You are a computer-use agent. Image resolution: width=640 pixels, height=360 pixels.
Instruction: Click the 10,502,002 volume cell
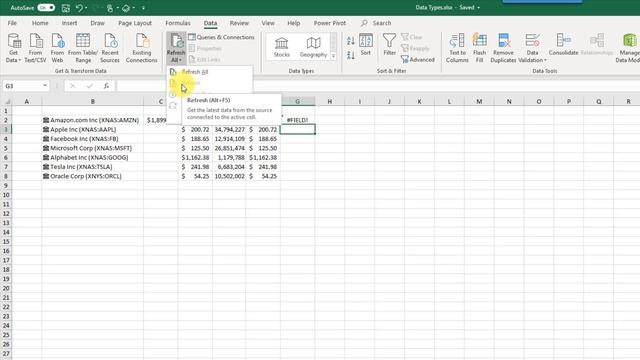[229, 176]
